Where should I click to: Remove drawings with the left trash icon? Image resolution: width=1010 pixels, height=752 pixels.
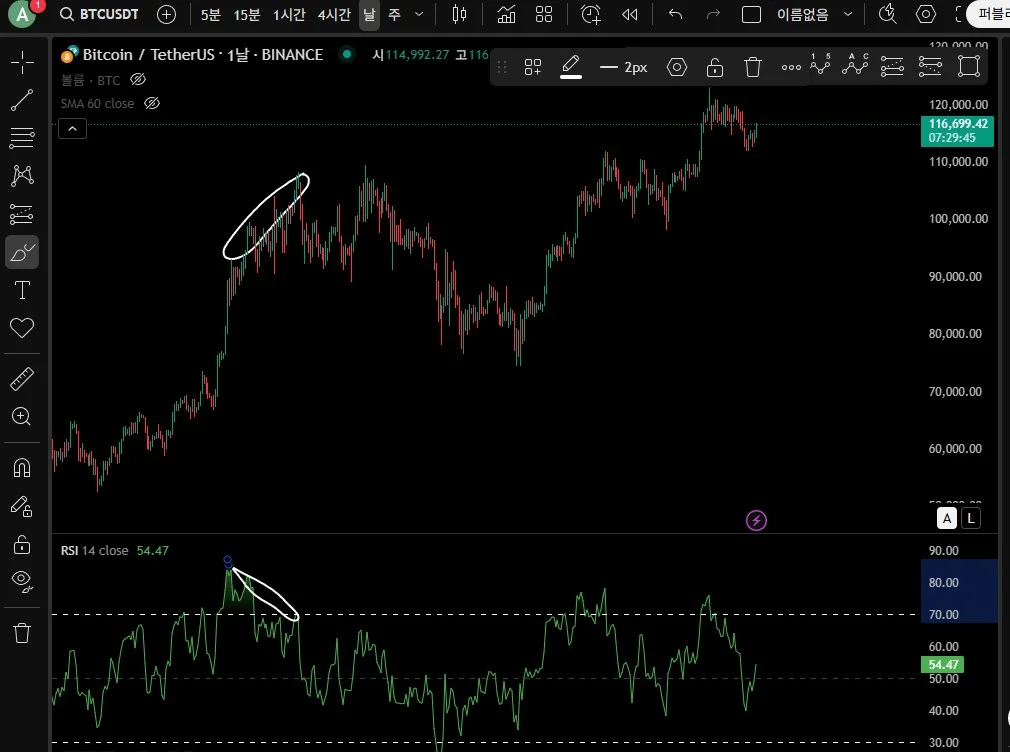tap(22, 633)
